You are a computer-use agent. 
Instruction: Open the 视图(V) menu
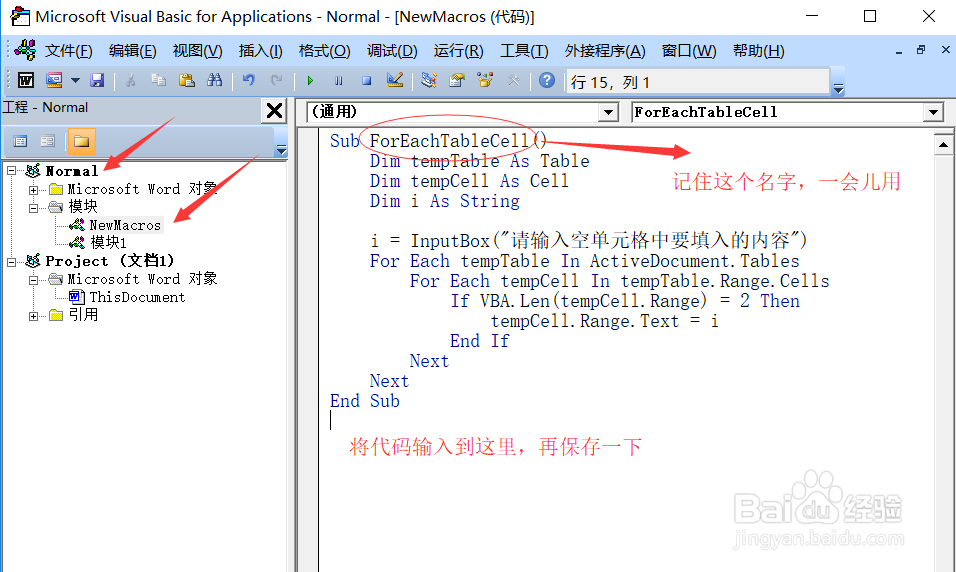point(197,51)
